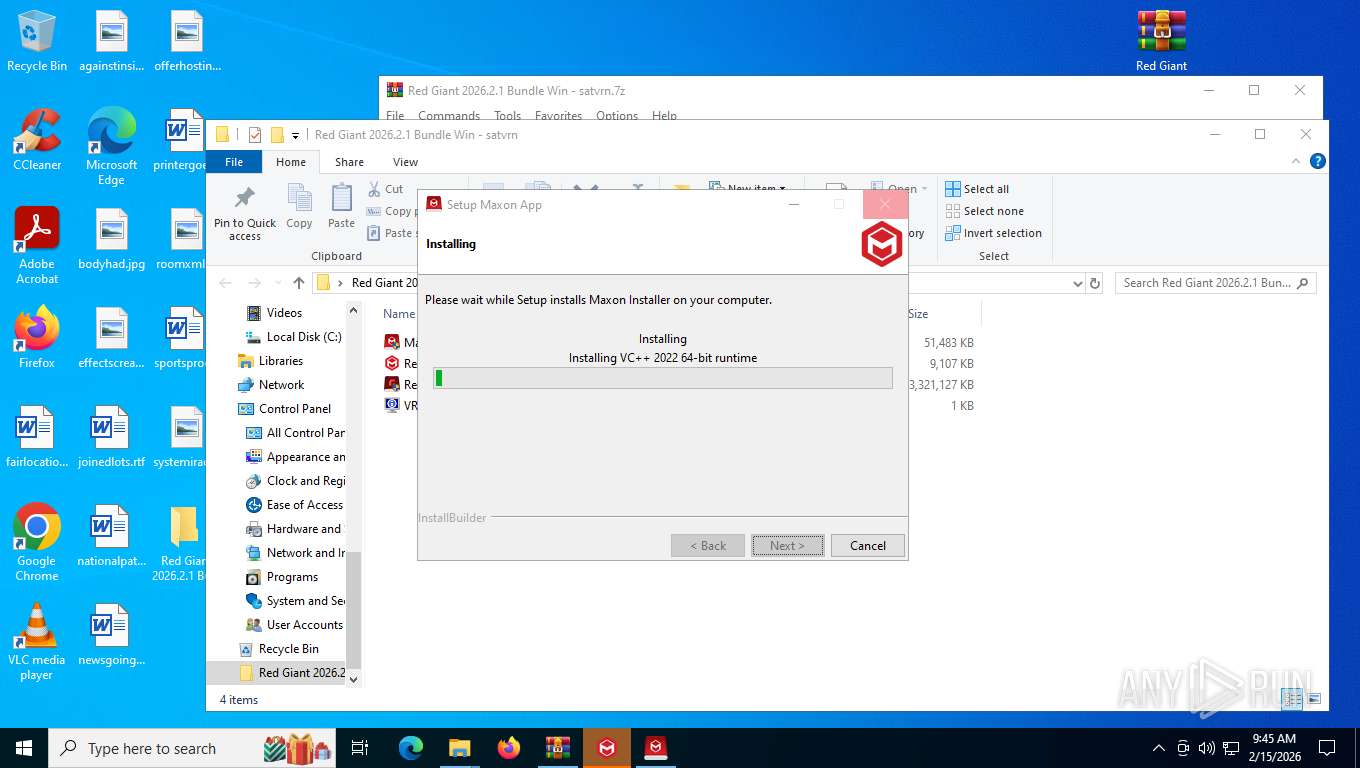
Task: Open Adobe Acrobat desktop shortcut
Action: pyautogui.click(x=37, y=246)
